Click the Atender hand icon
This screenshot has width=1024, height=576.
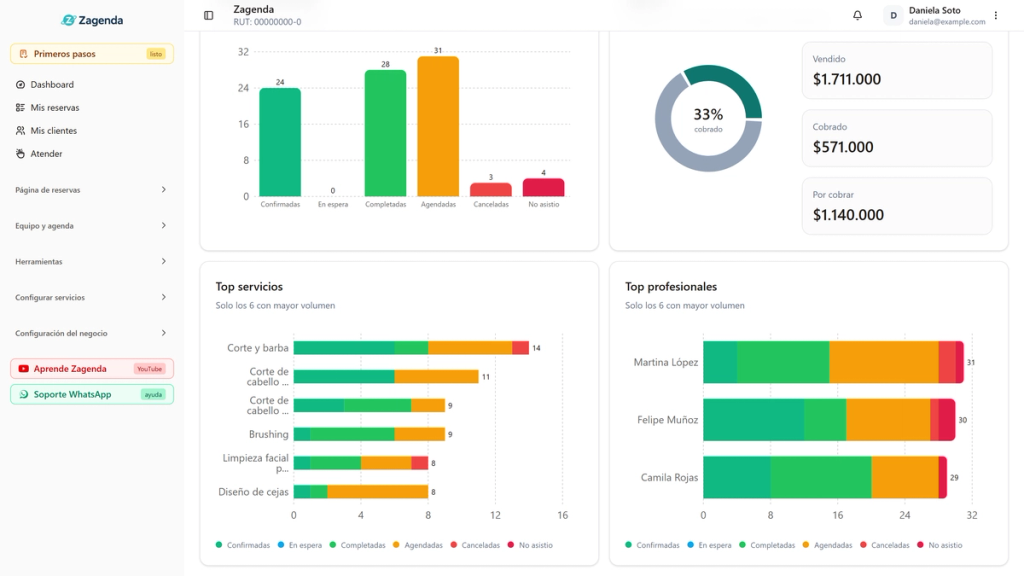pyautogui.click(x=20, y=153)
